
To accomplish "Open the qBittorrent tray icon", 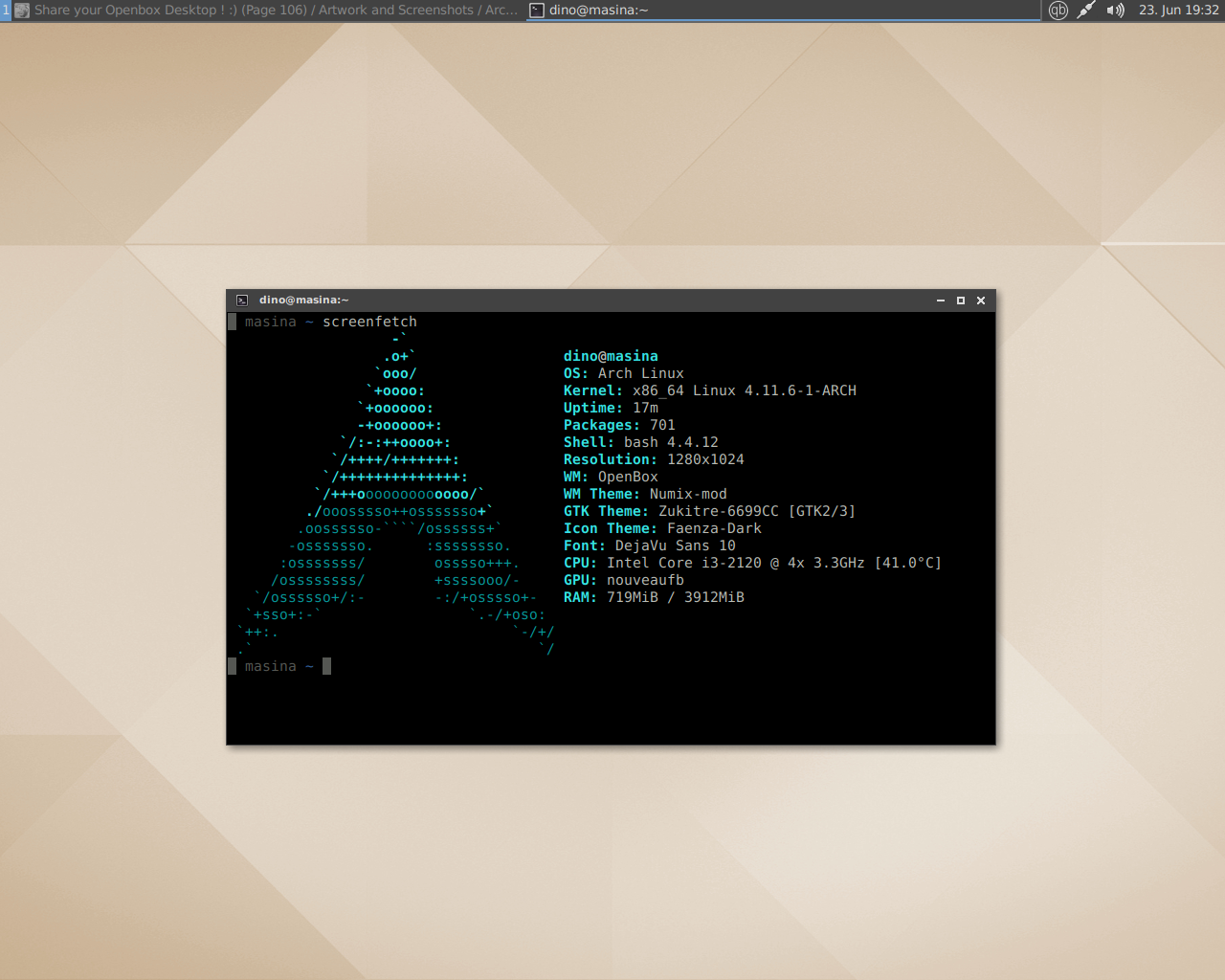I will click(x=1058, y=11).
